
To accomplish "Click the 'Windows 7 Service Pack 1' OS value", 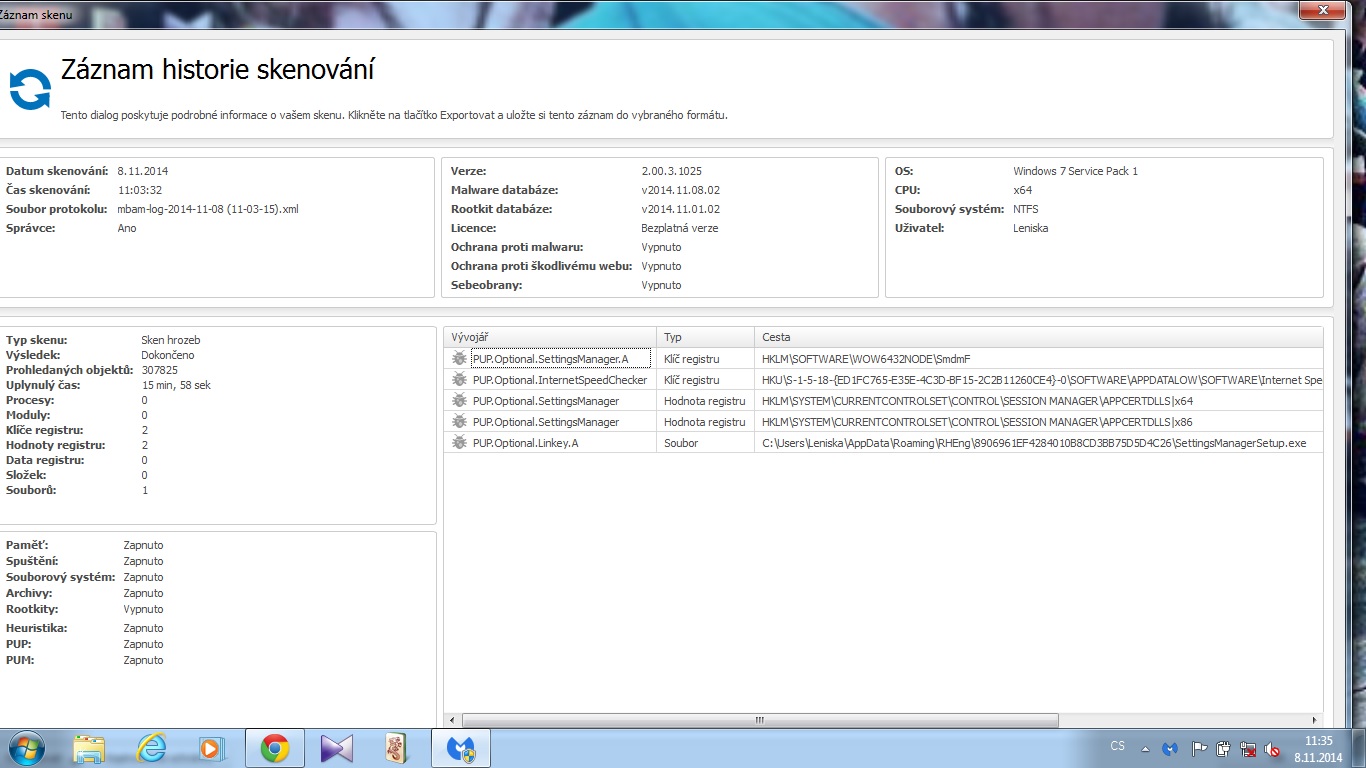I will 1075,171.
